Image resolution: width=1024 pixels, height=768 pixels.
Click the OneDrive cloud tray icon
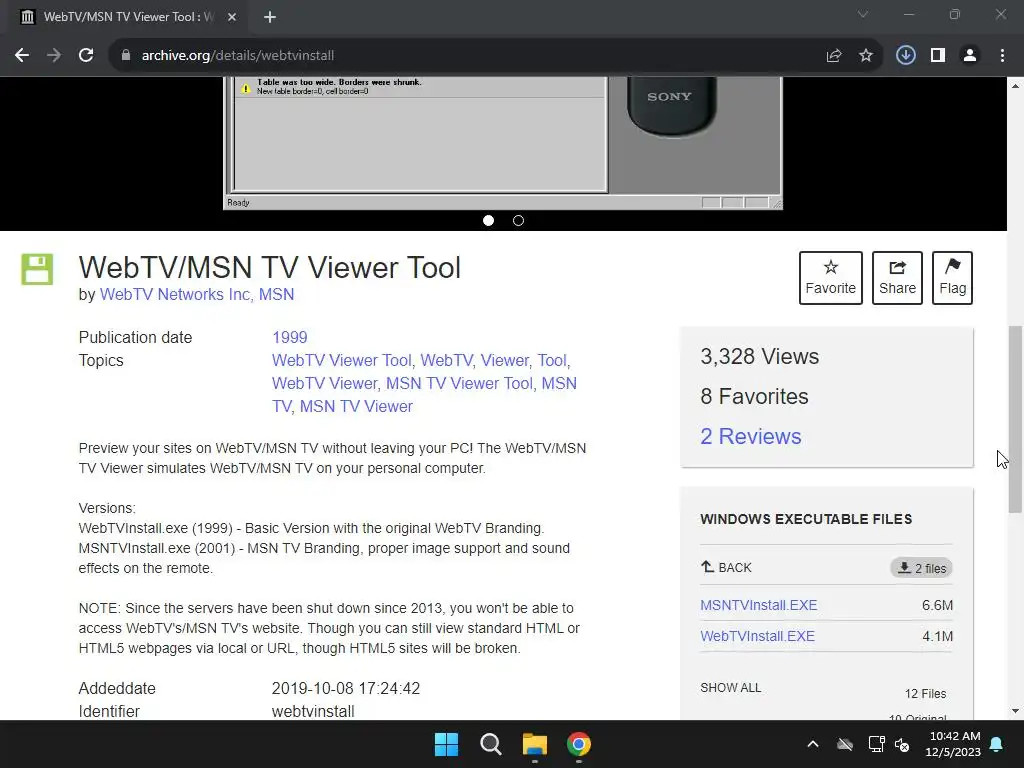(x=845, y=744)
